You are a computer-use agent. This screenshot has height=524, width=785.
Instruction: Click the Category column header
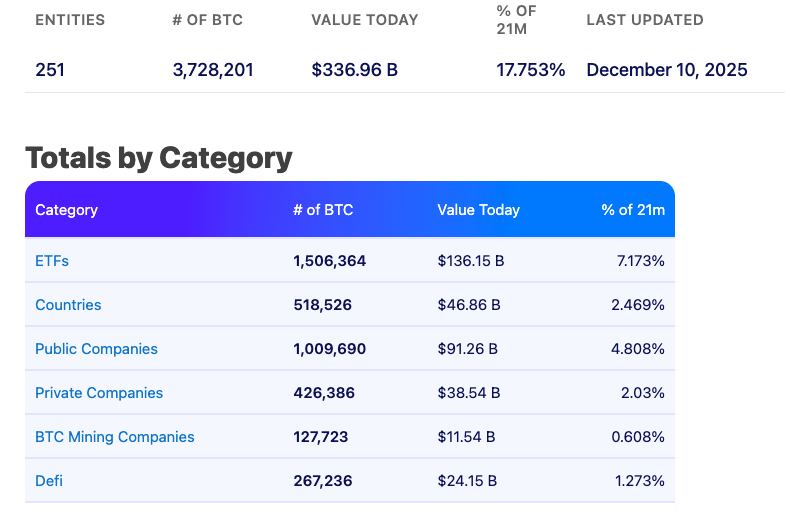66,210
